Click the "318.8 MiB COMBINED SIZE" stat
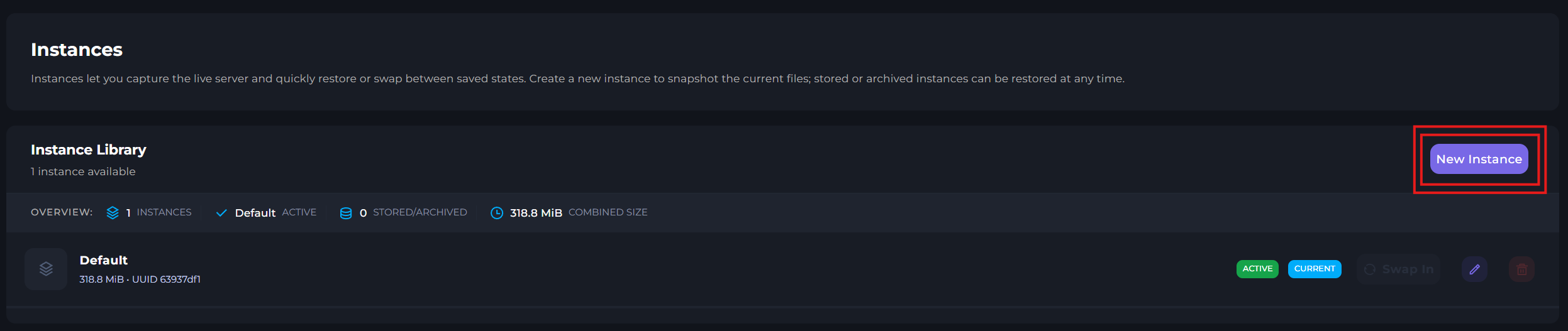The width and height of the screenshot is (1568, 331). point(578,212)
